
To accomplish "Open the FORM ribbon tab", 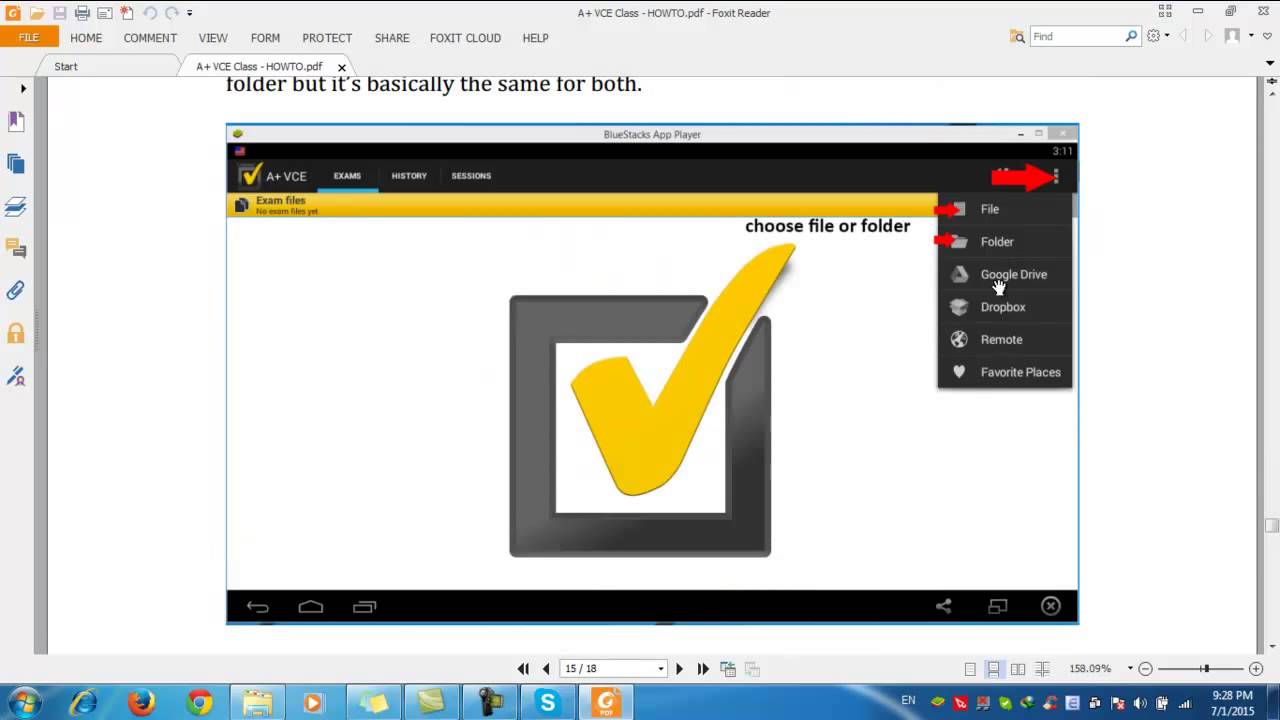I will coord(265,38).
